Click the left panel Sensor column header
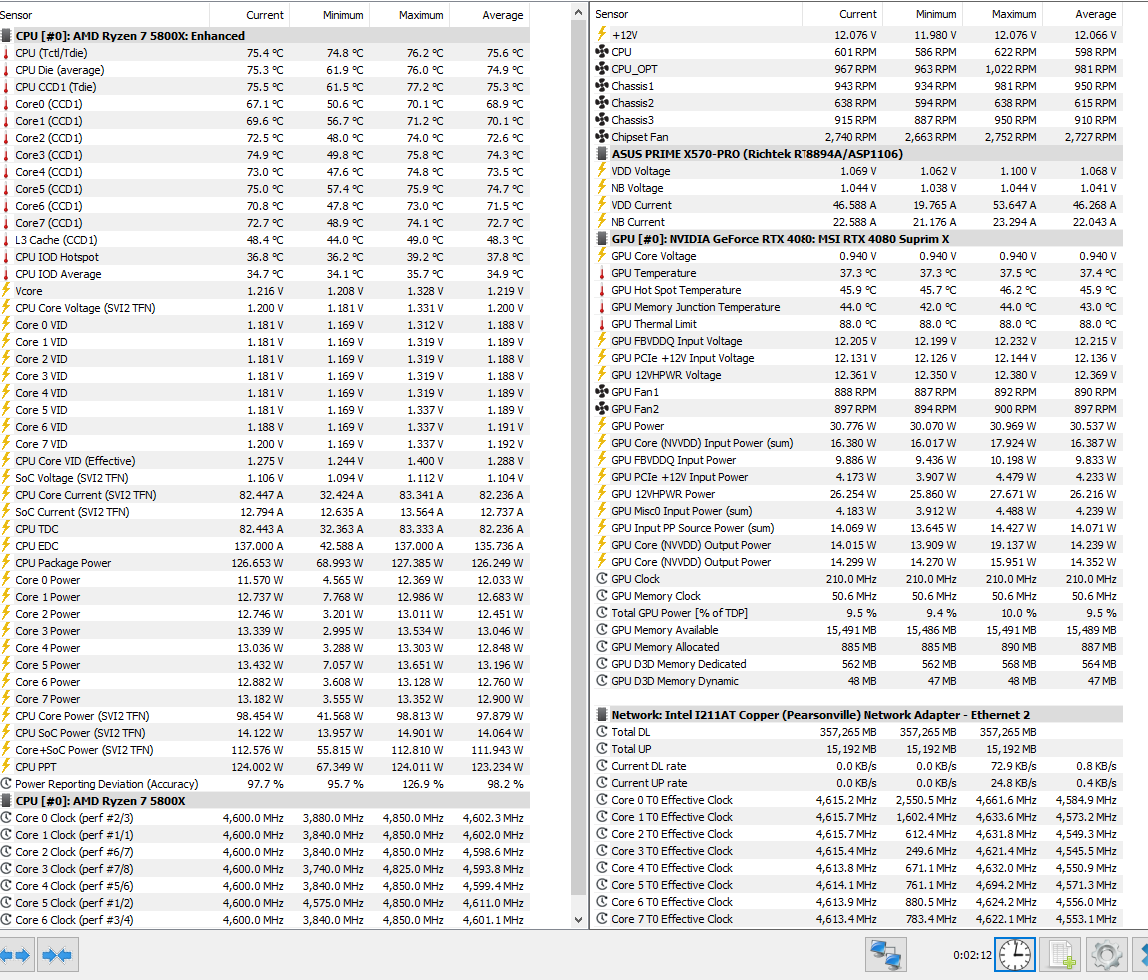The height and width of the screenshot is (980, 1148). 105,15
